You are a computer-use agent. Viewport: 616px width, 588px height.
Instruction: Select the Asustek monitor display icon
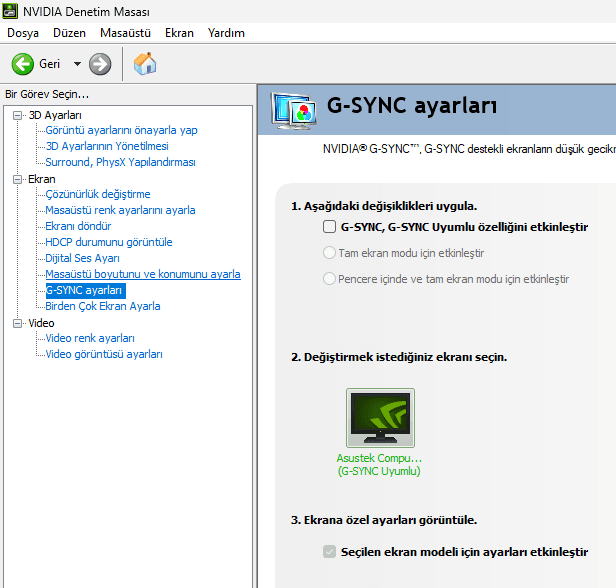pos(380,418)
